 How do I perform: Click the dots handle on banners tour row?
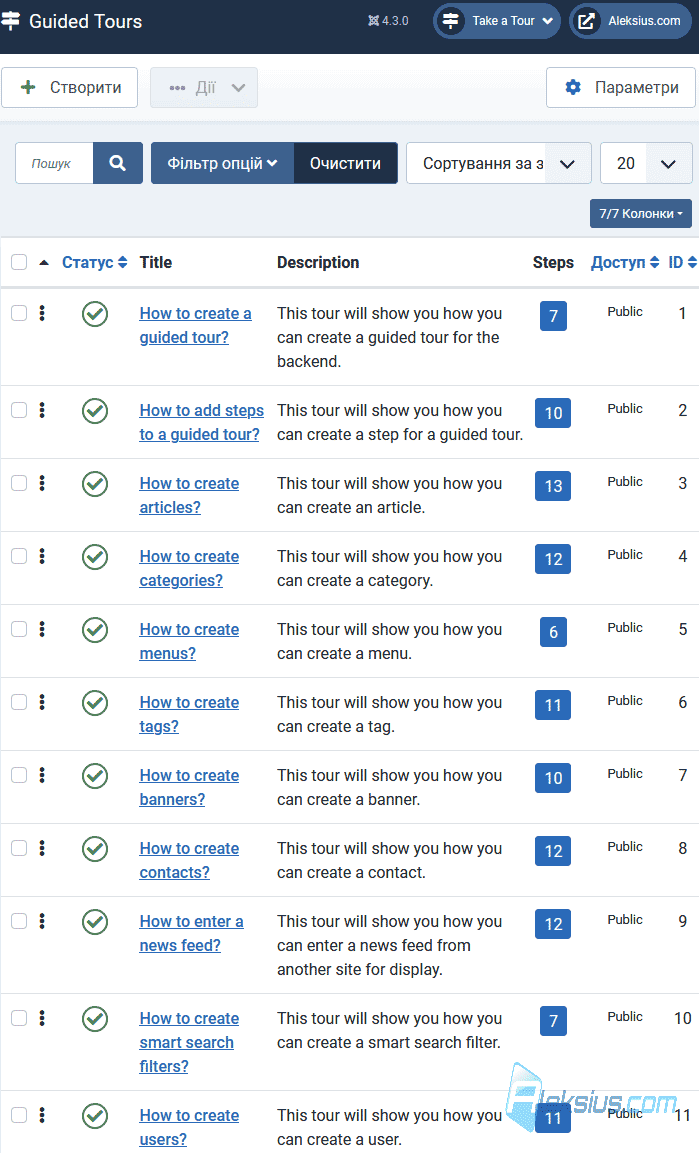[x=42, y=774]
